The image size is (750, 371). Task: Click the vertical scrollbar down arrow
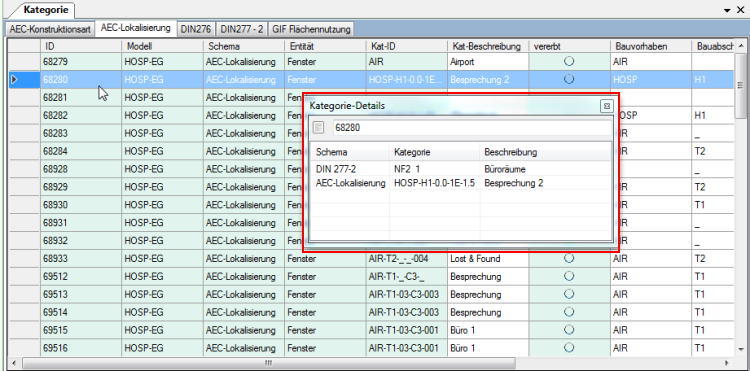pos(741,349)
